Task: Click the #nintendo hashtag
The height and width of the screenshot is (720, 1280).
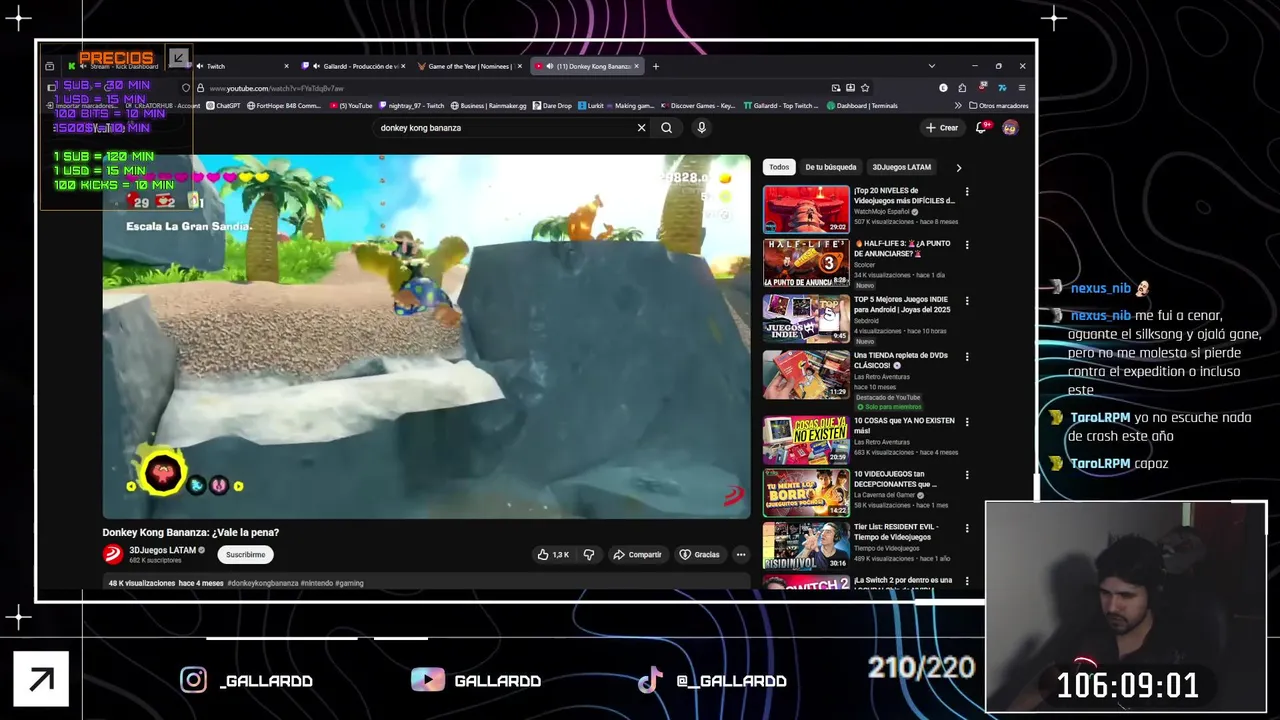Action: point(317,583)
